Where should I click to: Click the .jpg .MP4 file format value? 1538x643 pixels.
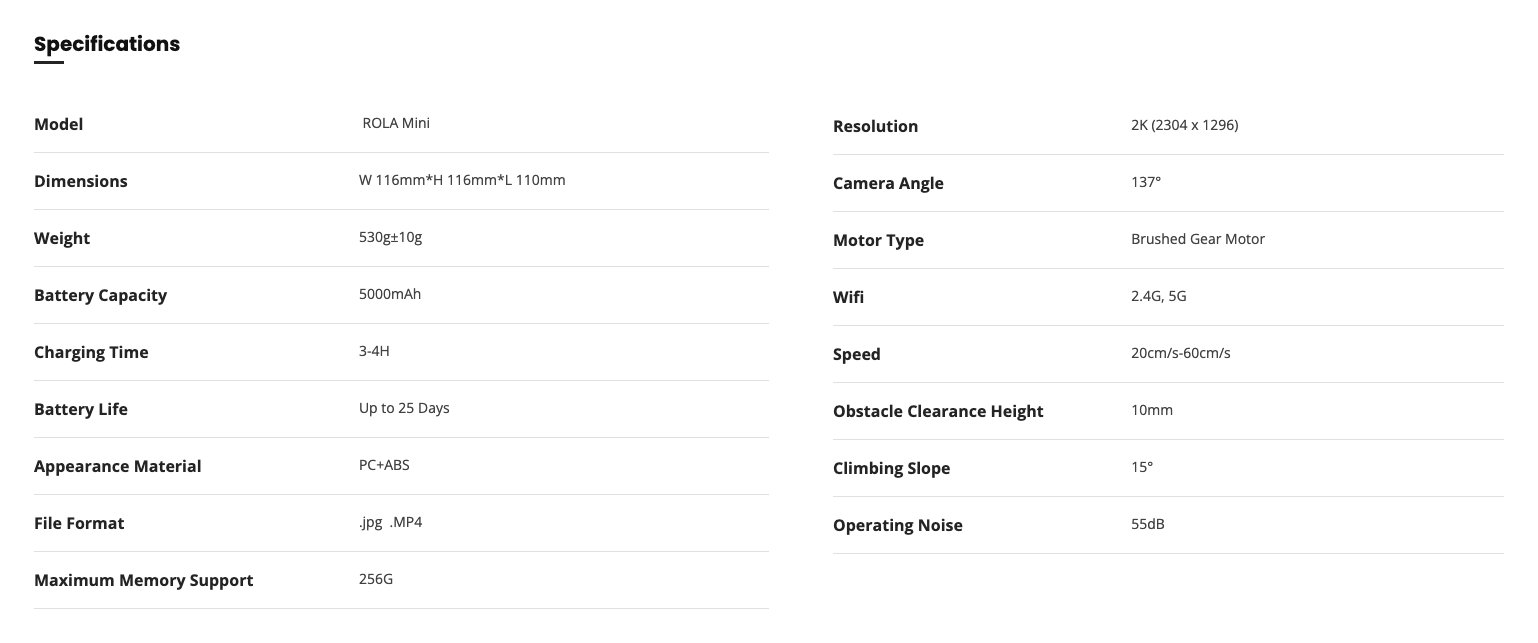390,522
